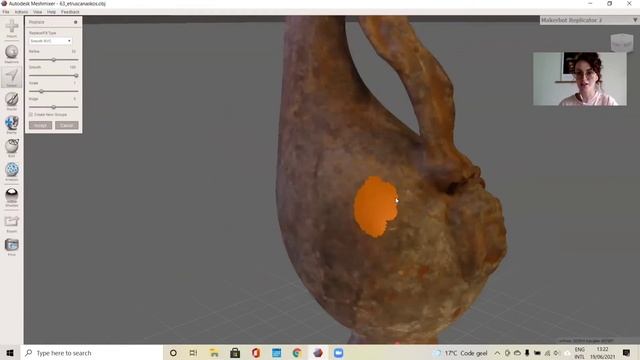Open the Sculpt tool
The height and width of the screenshot is (360, 640).
pos(11,101)
